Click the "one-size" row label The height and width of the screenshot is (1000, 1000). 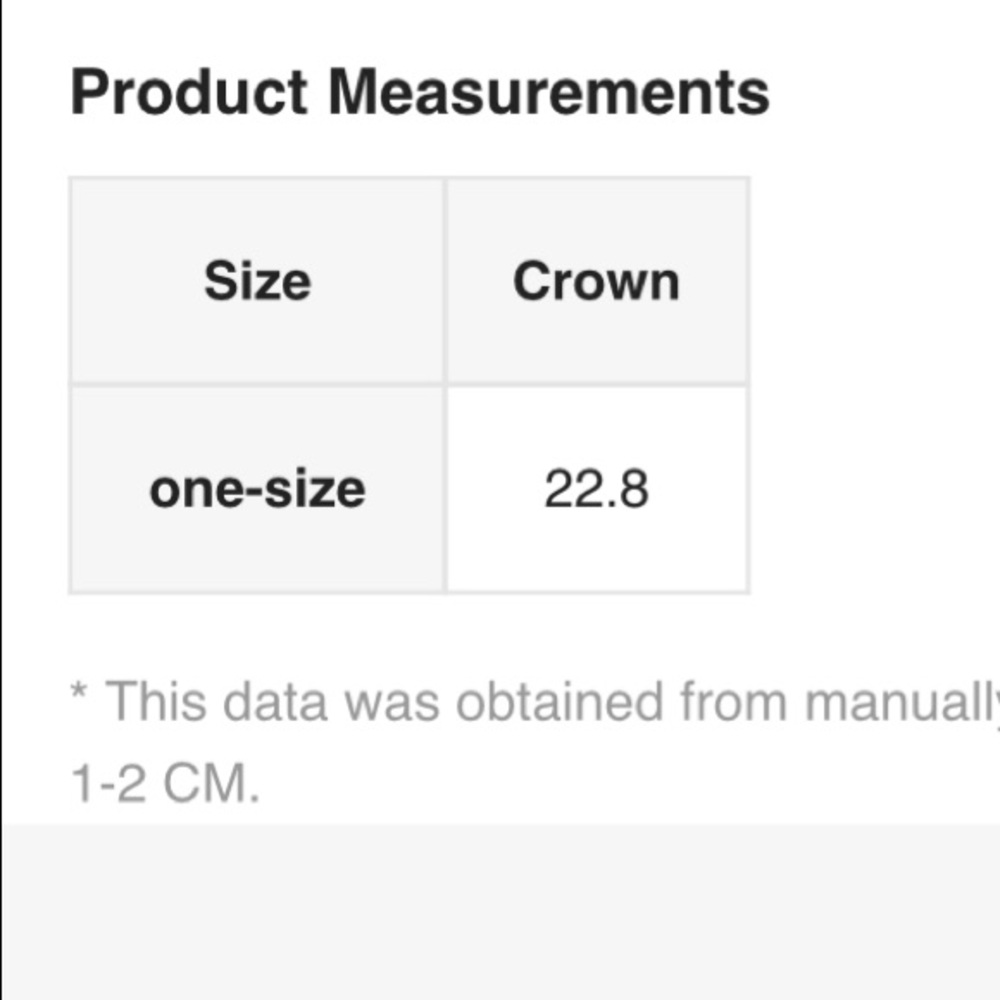coord(258,490)
